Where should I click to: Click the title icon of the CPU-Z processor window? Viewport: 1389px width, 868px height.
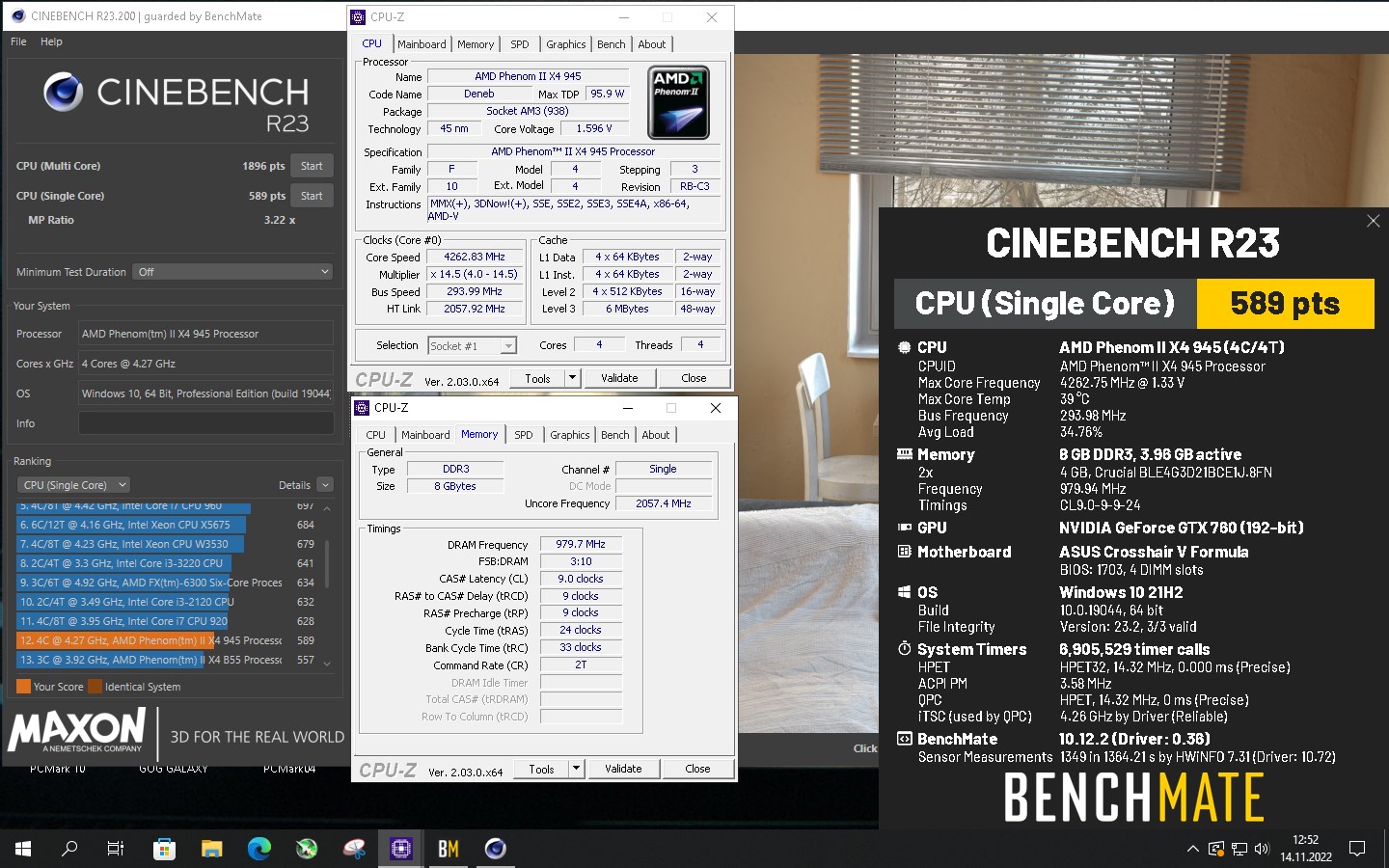pyautogui.click(x=359, y=16)
